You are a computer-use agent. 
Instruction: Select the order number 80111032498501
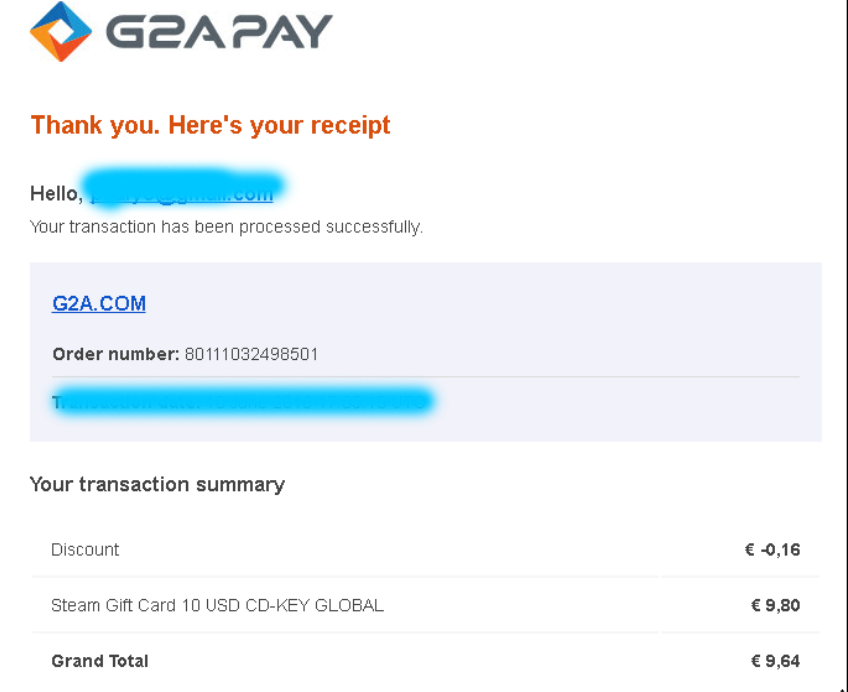click(251, 354)
